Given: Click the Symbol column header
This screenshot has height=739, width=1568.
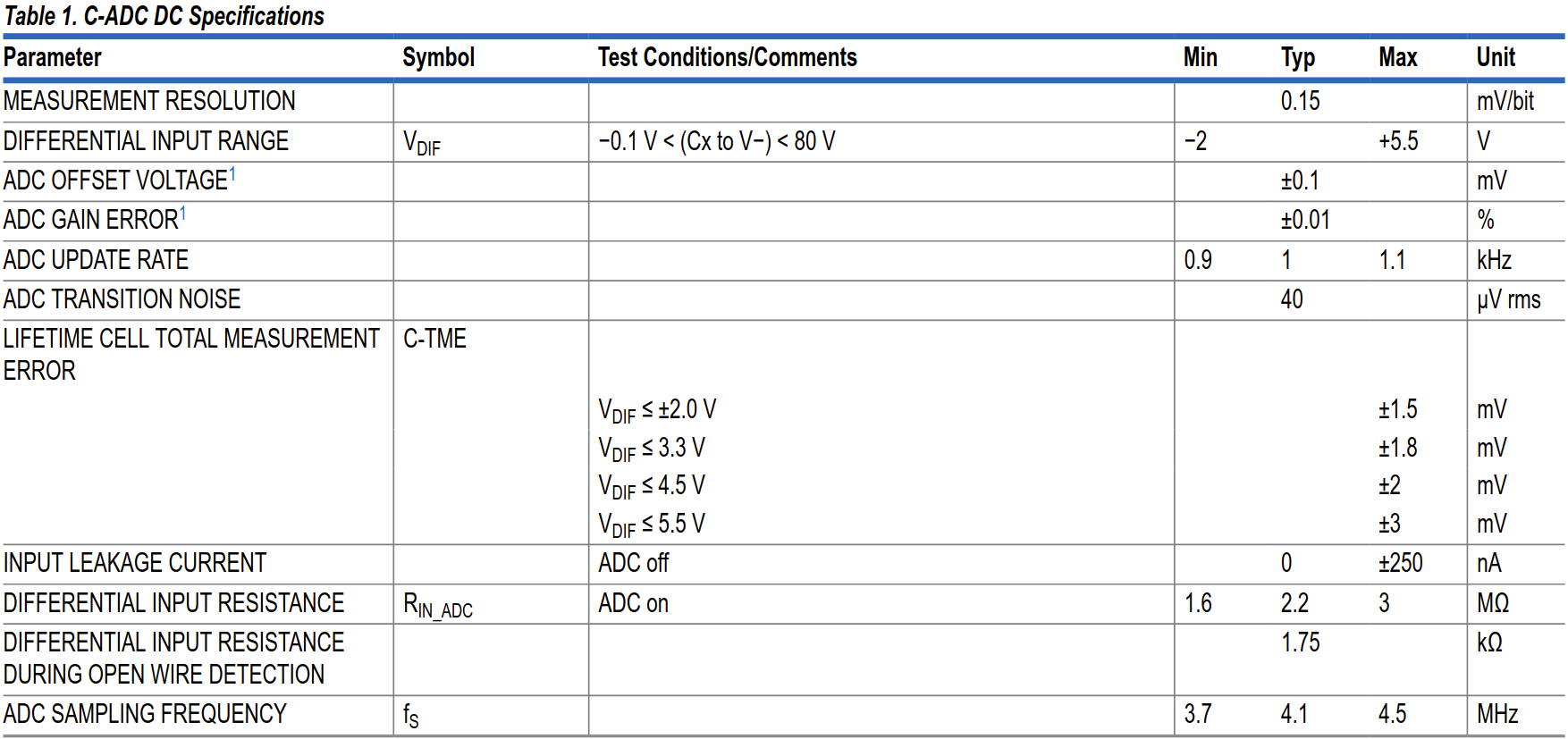Looking at the screenshot, I should pos(438,57).
